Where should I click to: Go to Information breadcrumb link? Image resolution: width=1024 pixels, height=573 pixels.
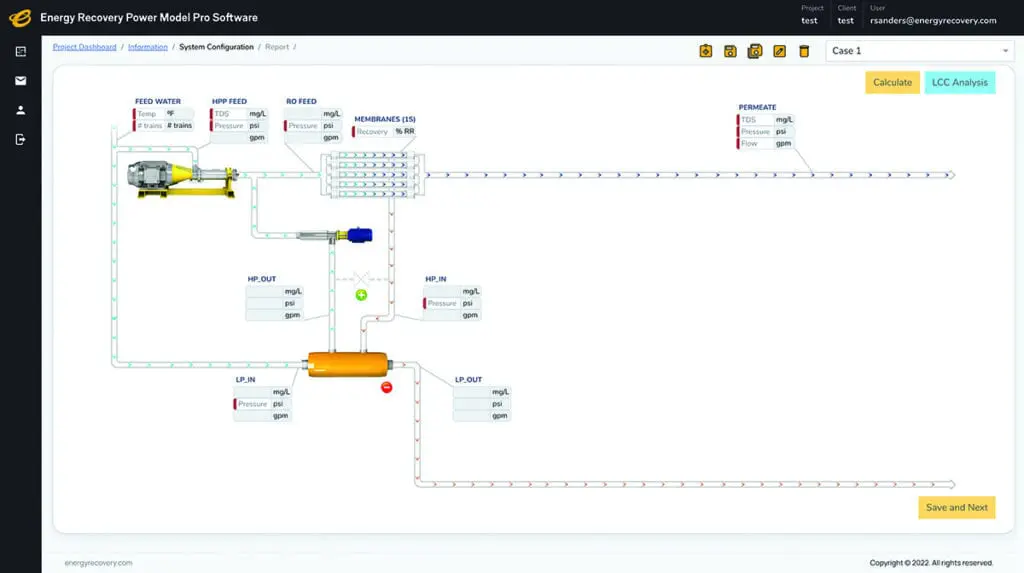pos(148,47)
